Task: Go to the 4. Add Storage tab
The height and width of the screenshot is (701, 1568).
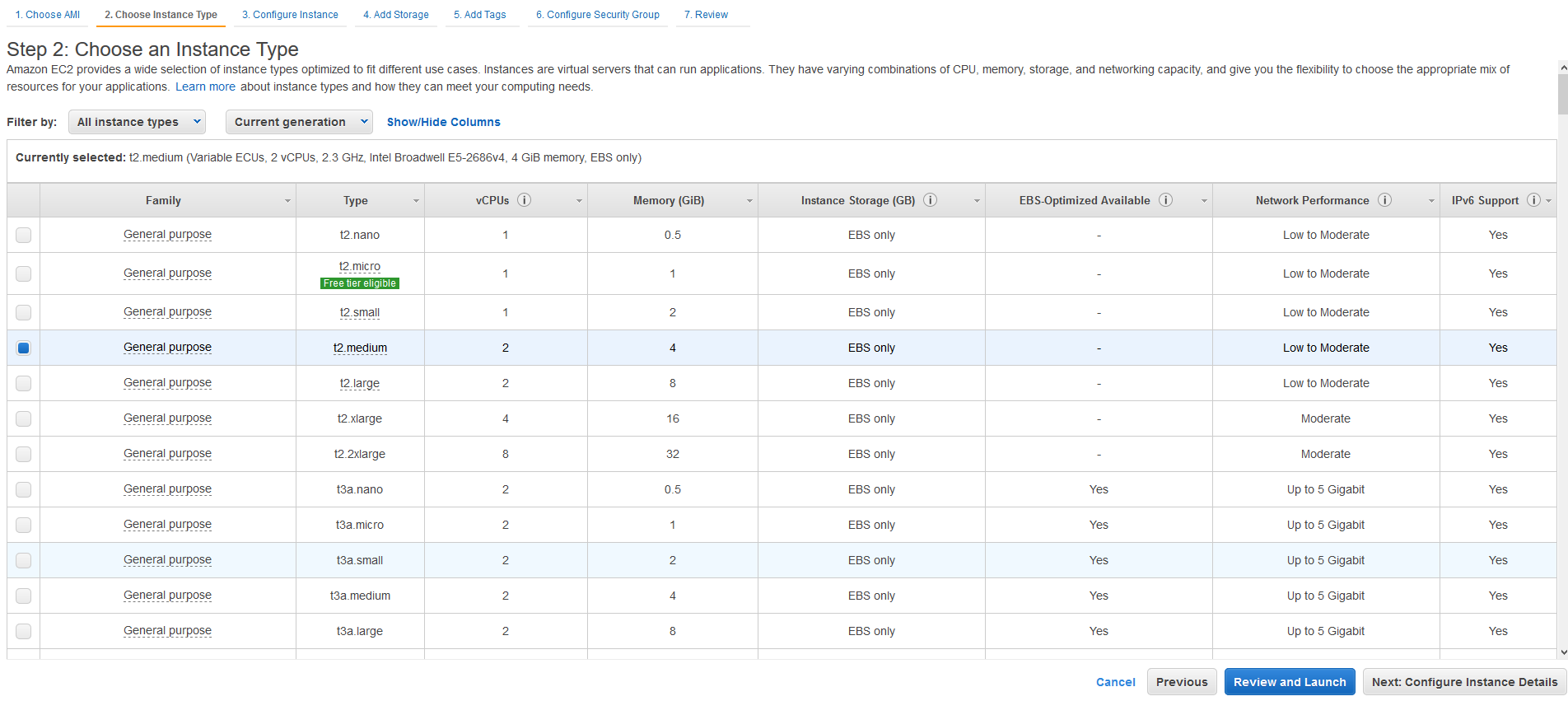Action: tap(396, 15)
